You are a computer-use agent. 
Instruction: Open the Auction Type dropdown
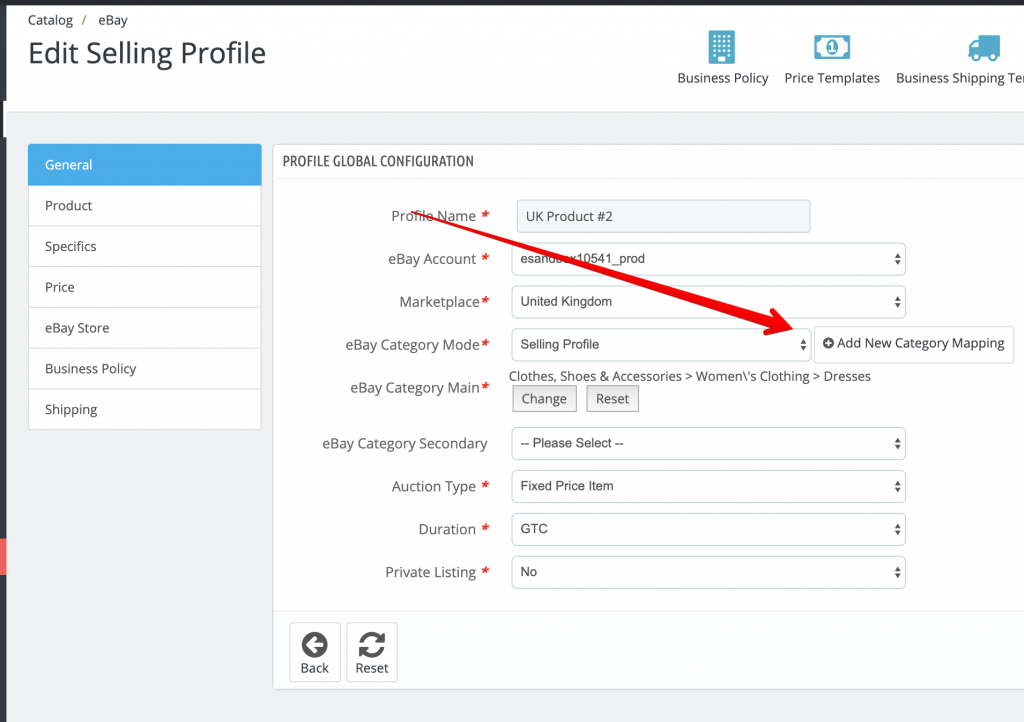(708, 486)
